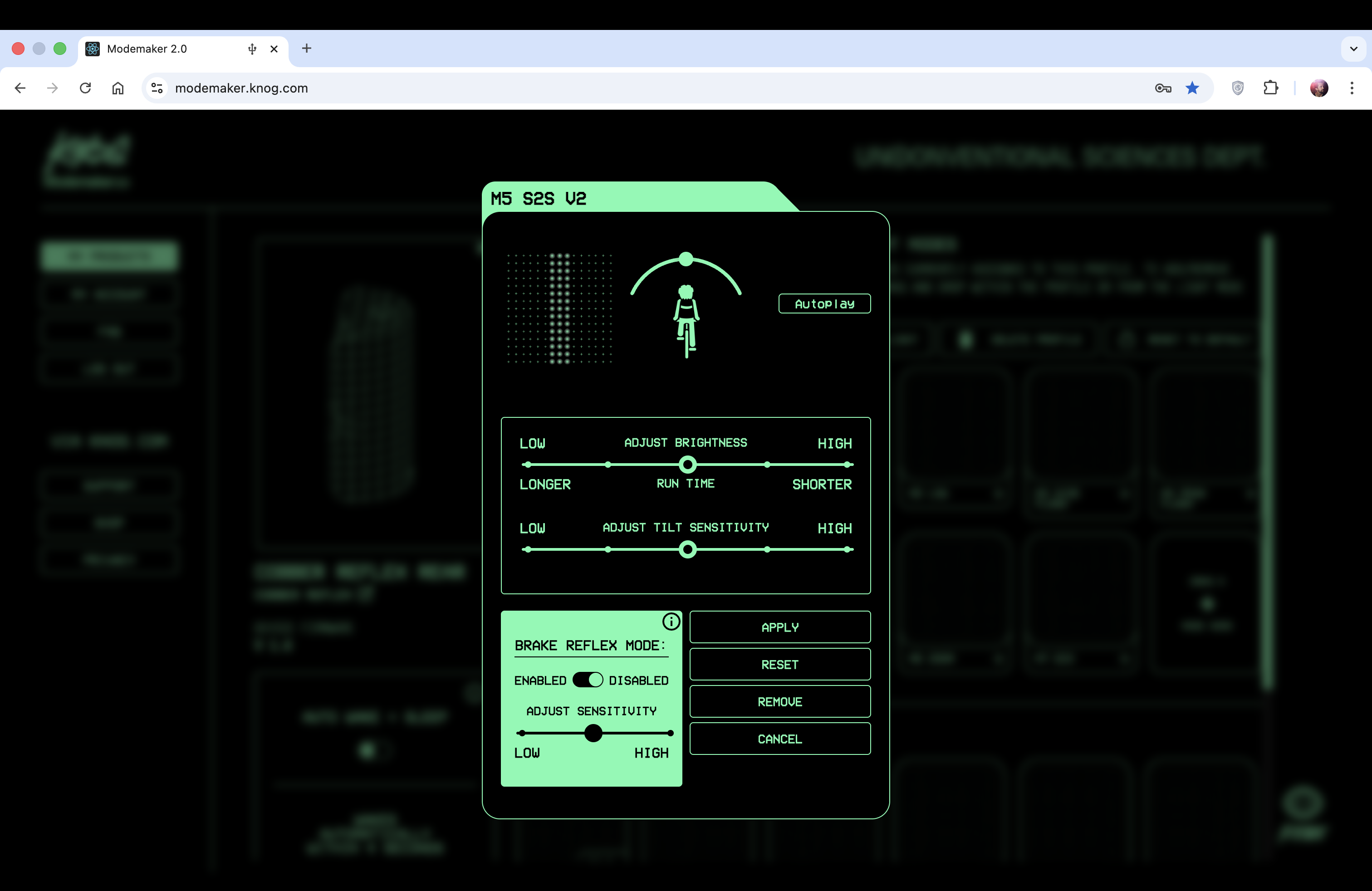
Task: Open the browser extensions puzzle icon
Action: click(x=1271, y=88)
